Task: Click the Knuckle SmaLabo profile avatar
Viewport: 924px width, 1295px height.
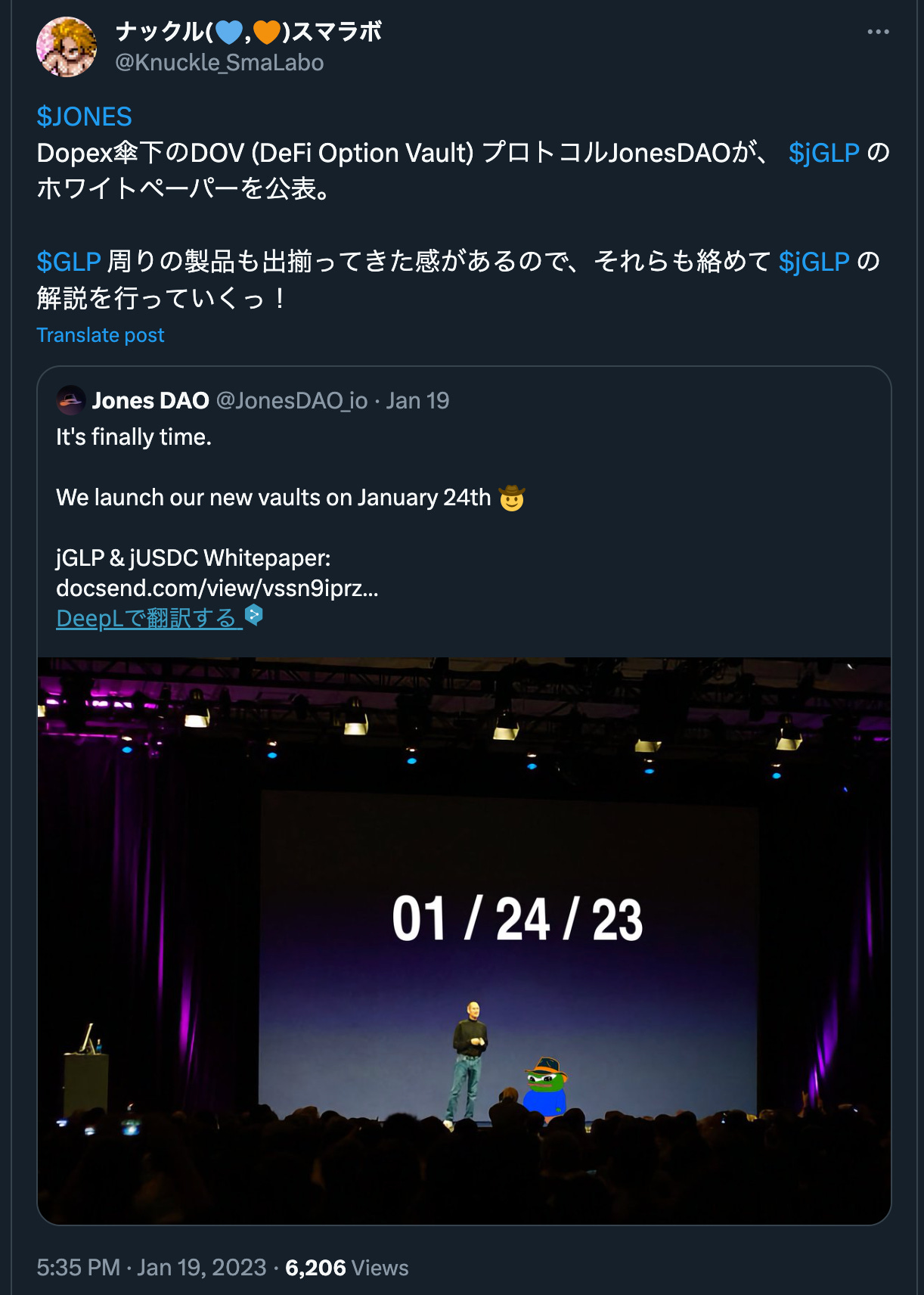Action: pos(67,47)
